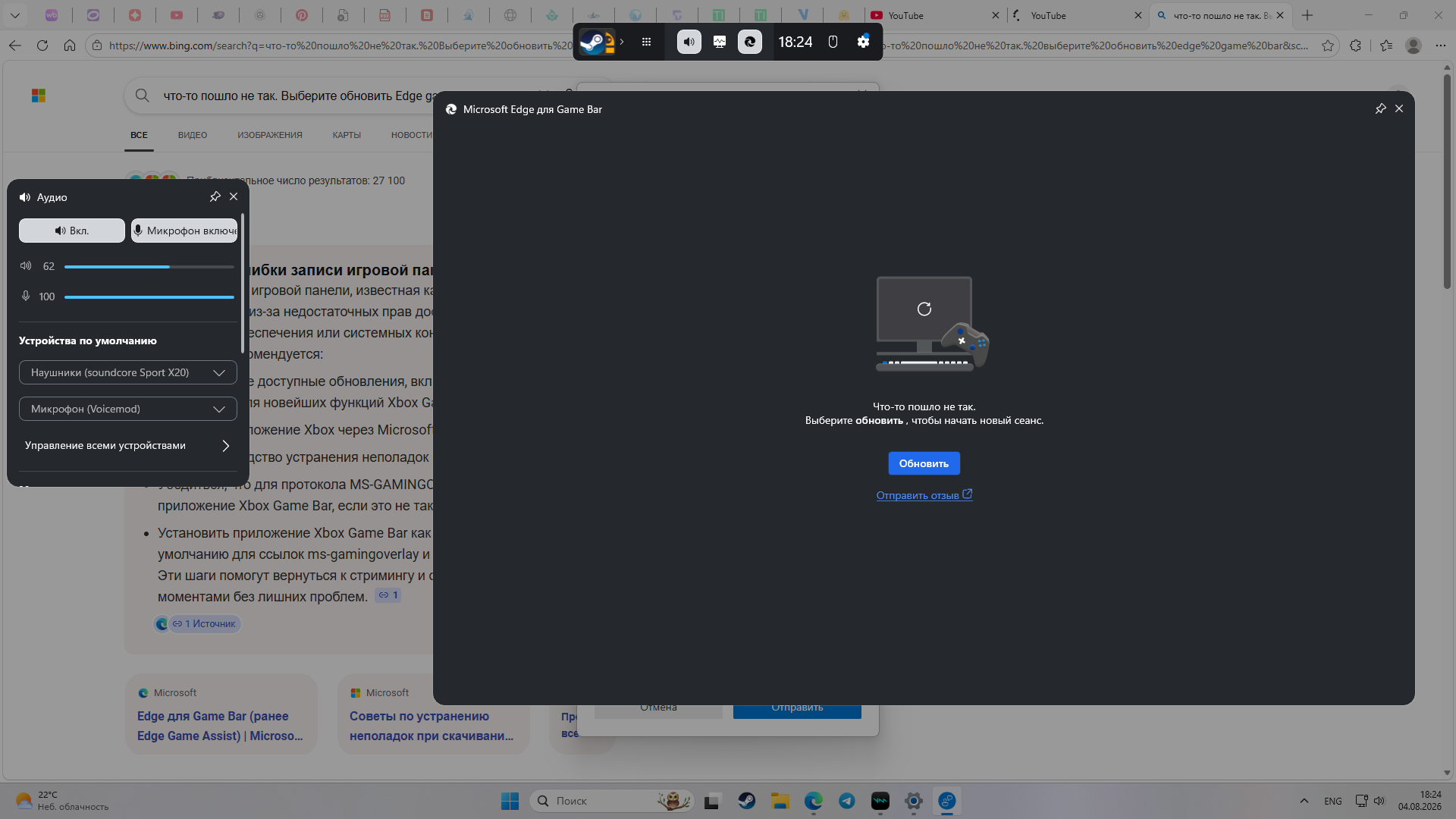Refresh the page in the browser toolbar
Viewport: 1456px width, 819px height.
tap(42, 45)
